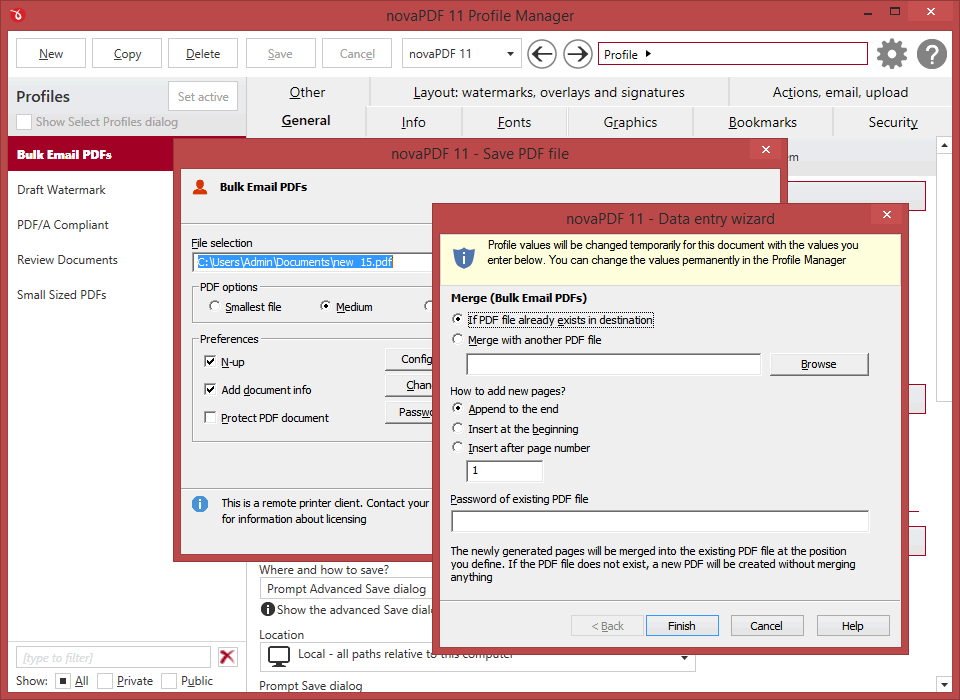Screen dimensions: 960x700
Task: Click the page number input field
Action: (504, 471)
